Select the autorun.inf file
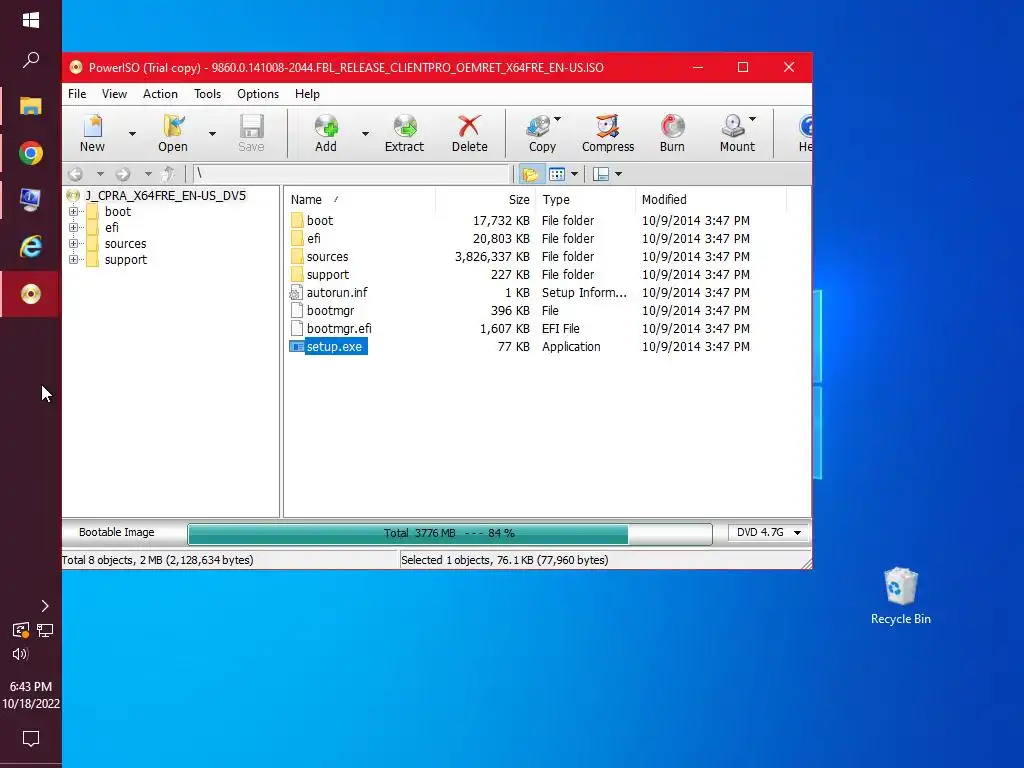 point(337,293)
